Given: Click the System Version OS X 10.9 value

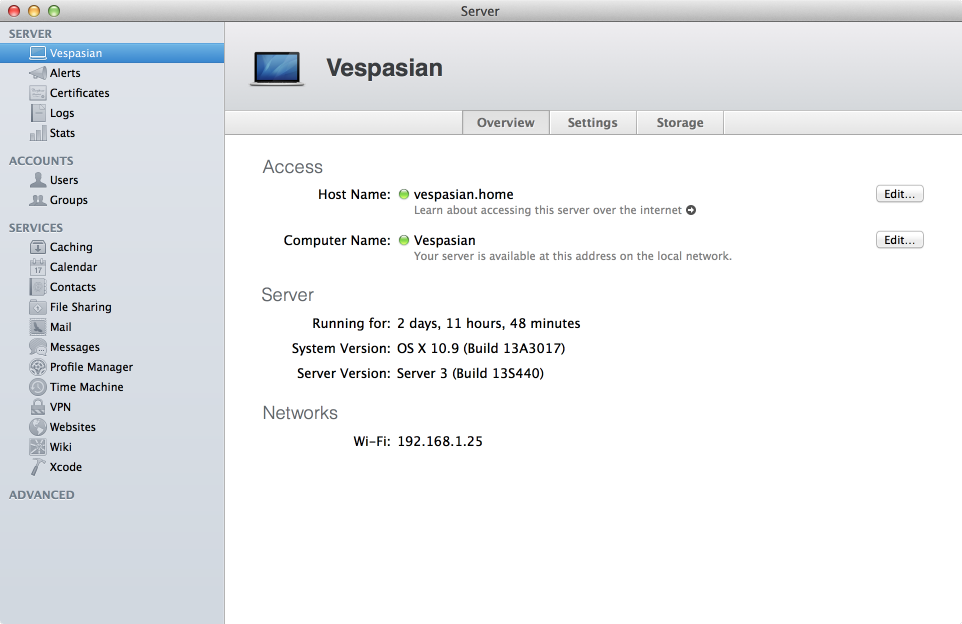Looking at the screenshot, I should [x=481, y=349].
